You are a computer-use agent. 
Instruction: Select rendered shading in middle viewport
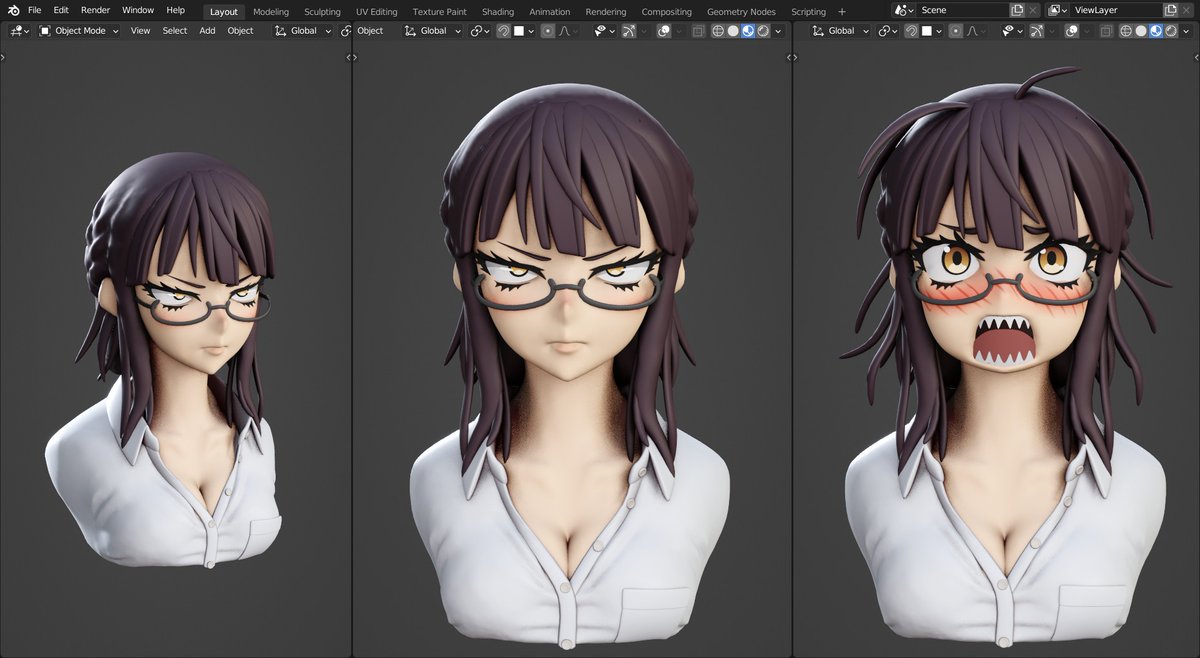(763, 31)
